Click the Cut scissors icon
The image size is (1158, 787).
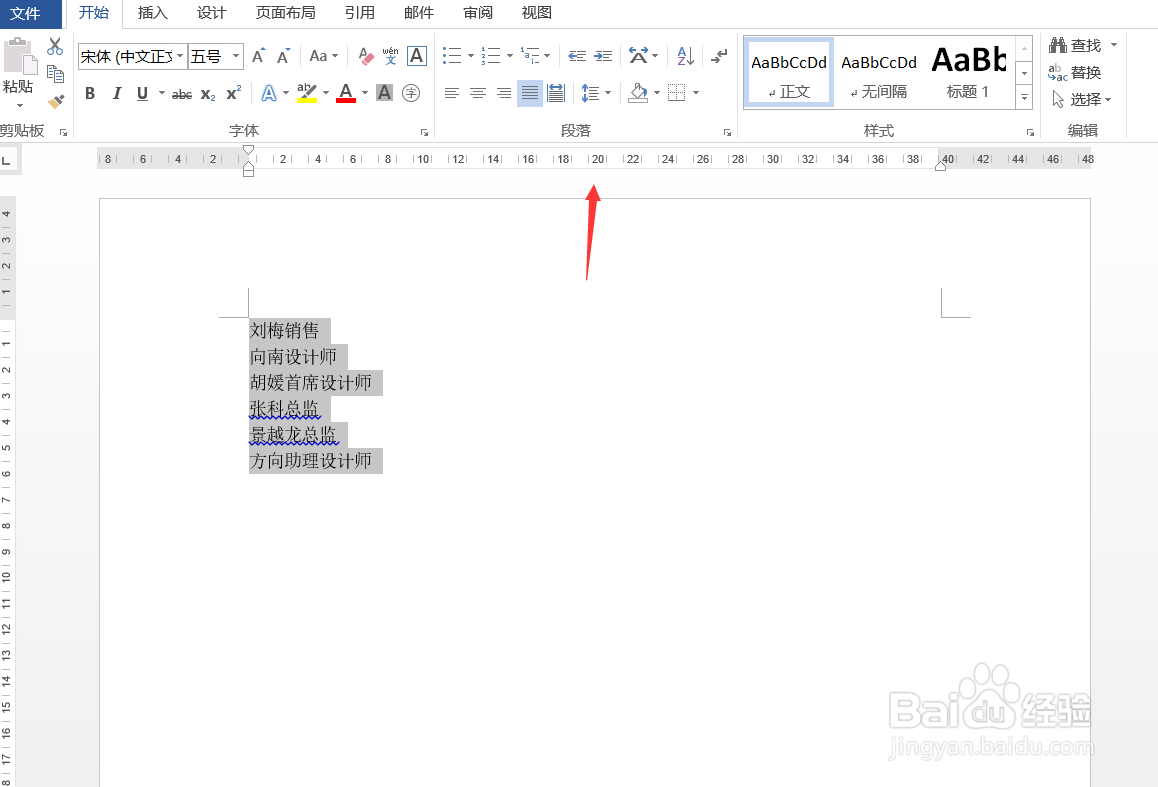pyautogui.click(x=55, y=47)
